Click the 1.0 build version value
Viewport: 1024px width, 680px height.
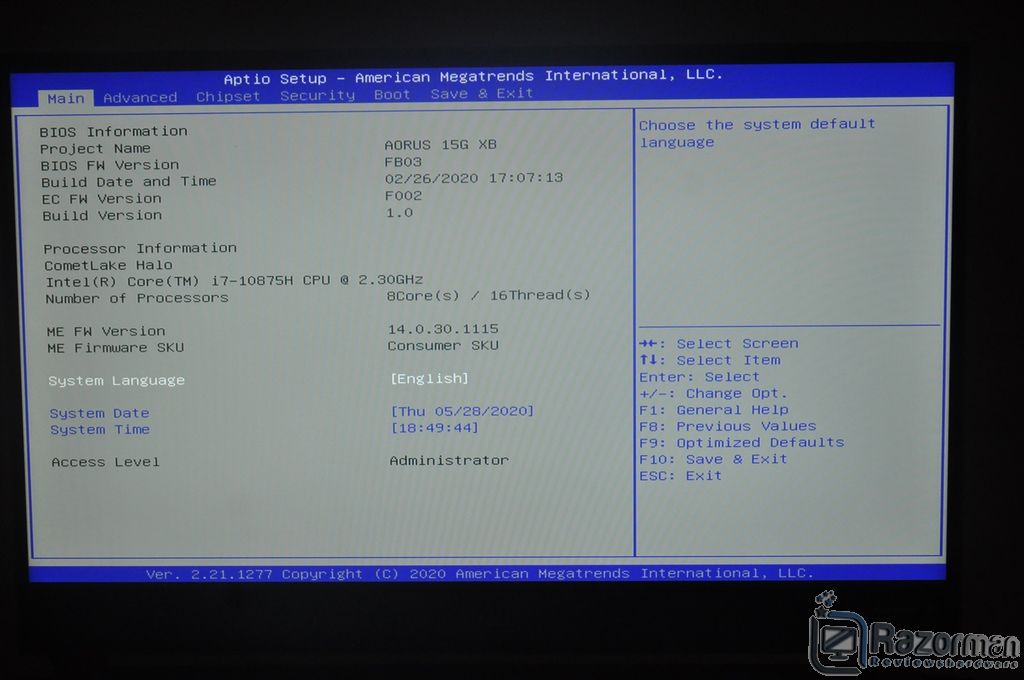399,213
